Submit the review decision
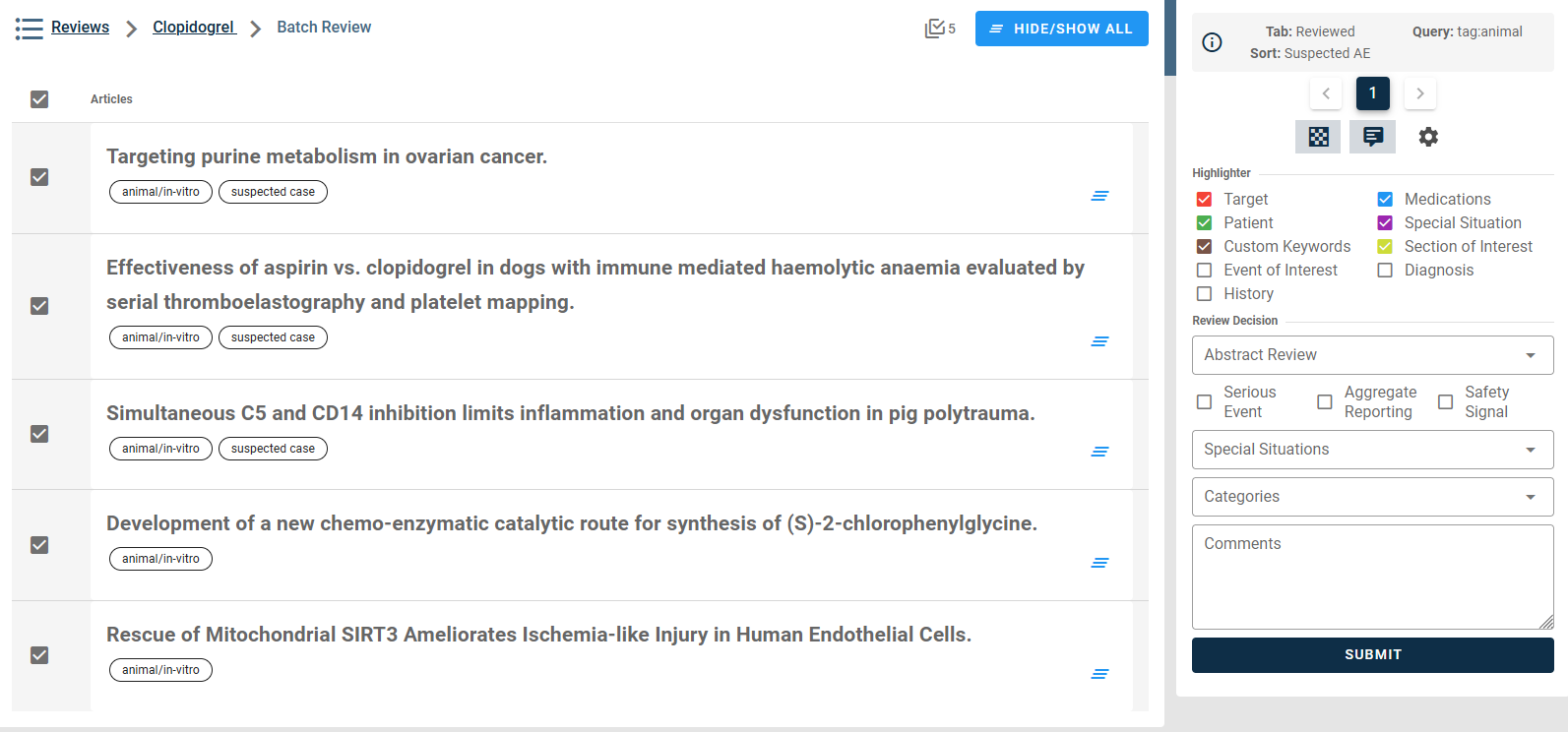Viewport: 1568px width, 732px height. (x=1372, y=655)
